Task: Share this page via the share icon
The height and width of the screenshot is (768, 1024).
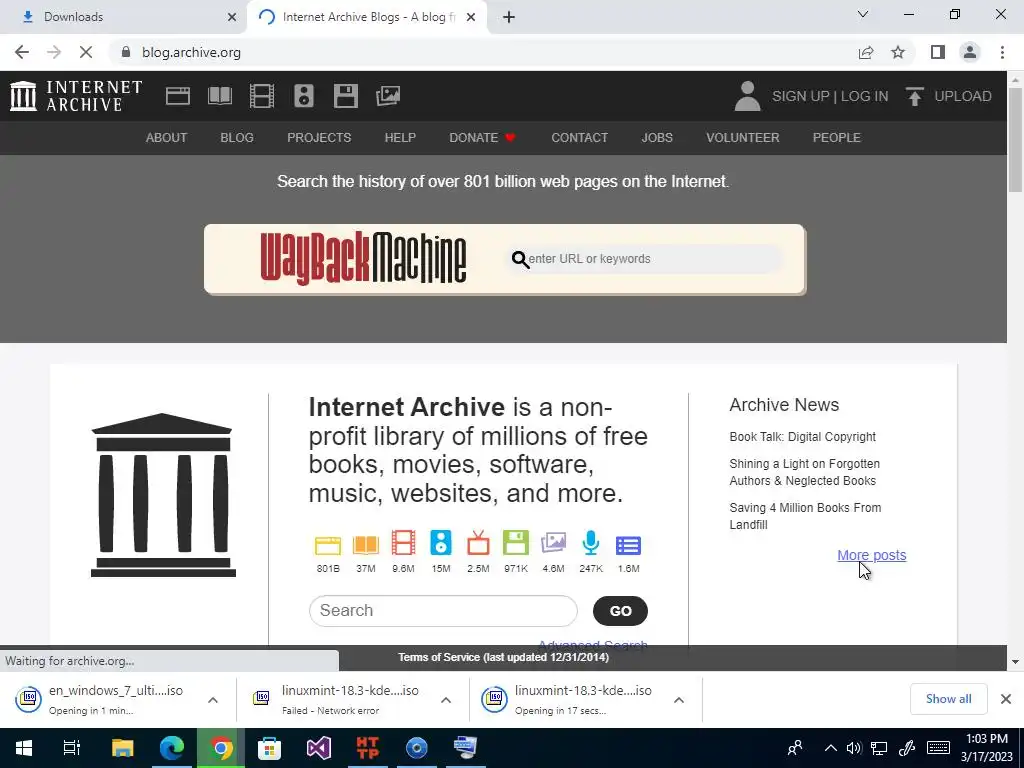Action: 866,52
